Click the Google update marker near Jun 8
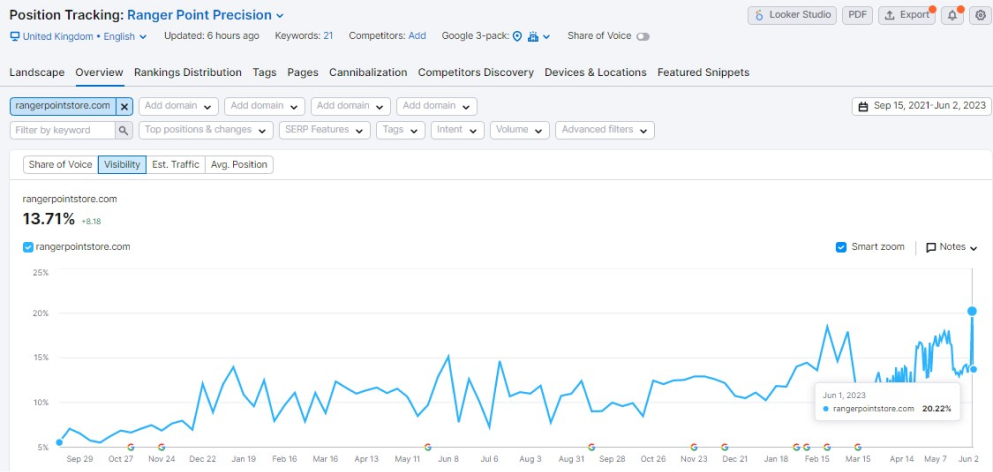 coord(427,447)
